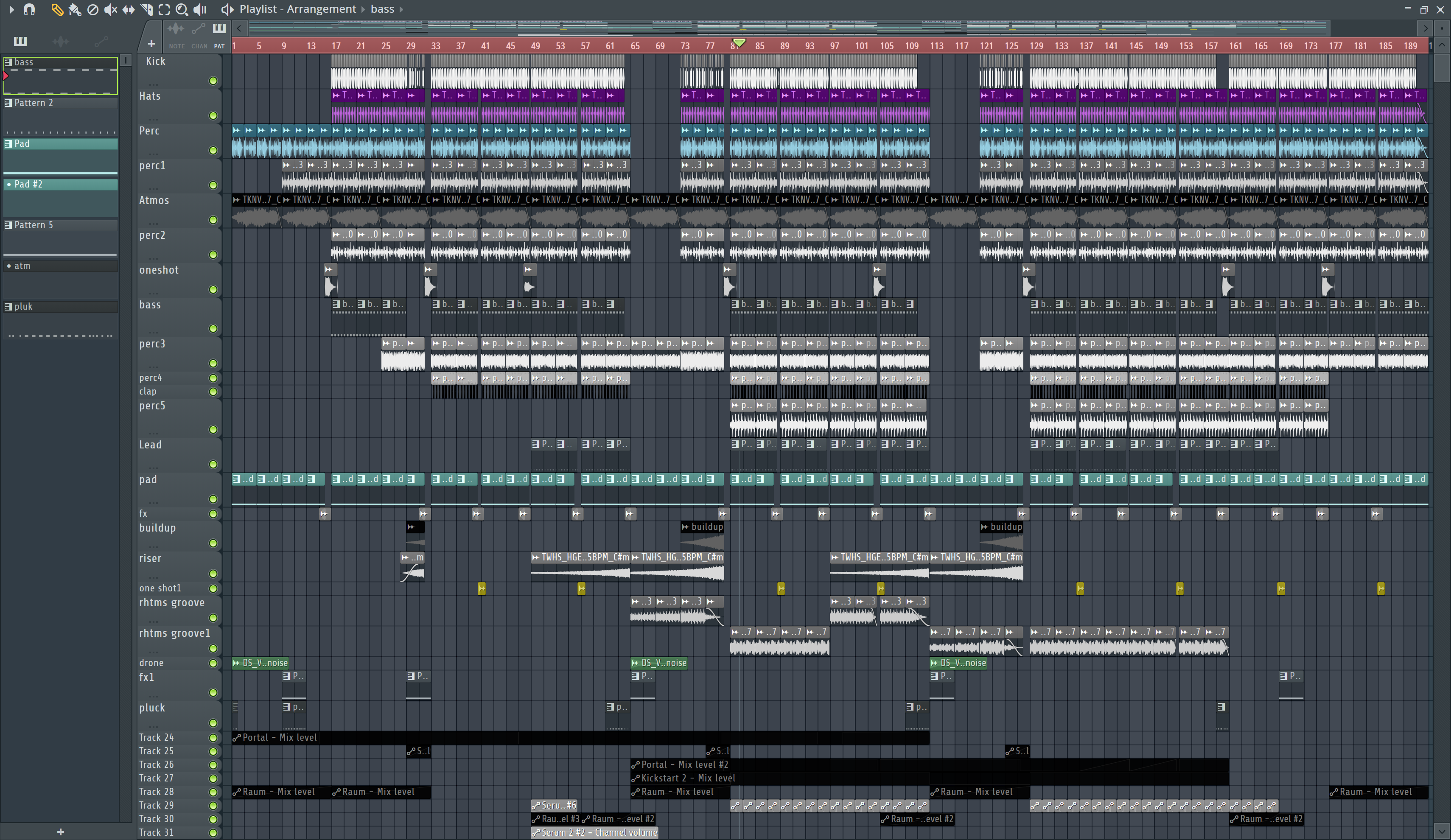Select the Delete tool
The width and height of the screenshot is (1451, 840).
point(92,9)
